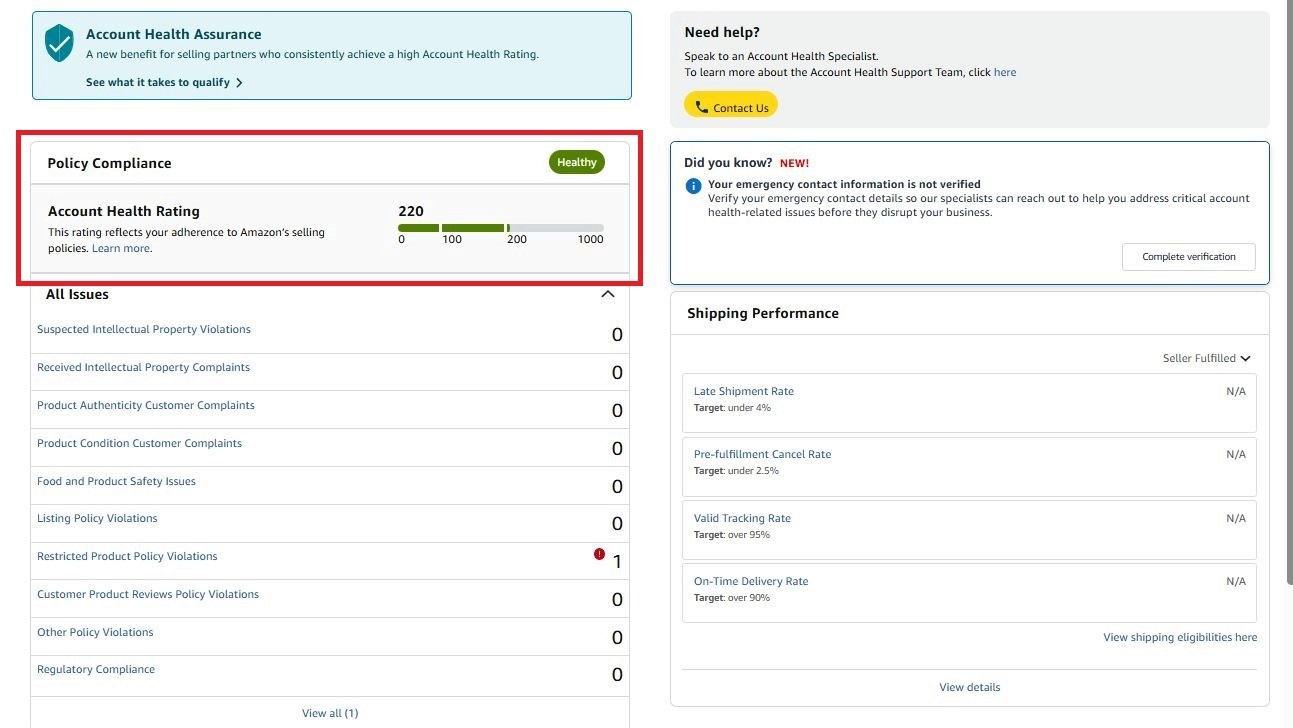
Task: Collapse the All Issues section
Action: [607, 293]
